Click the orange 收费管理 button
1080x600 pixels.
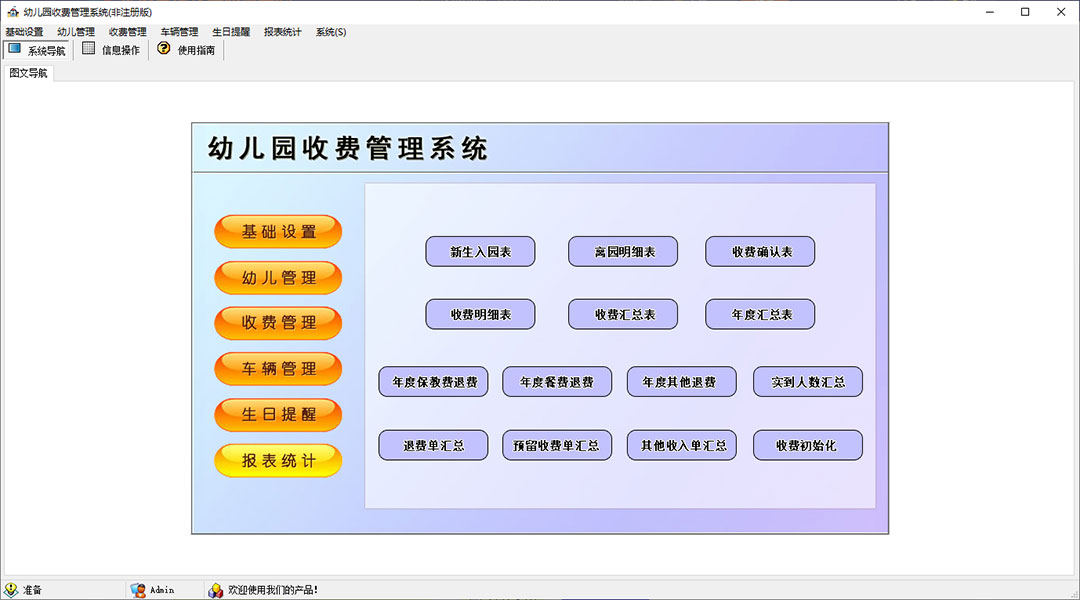point(278,322)
